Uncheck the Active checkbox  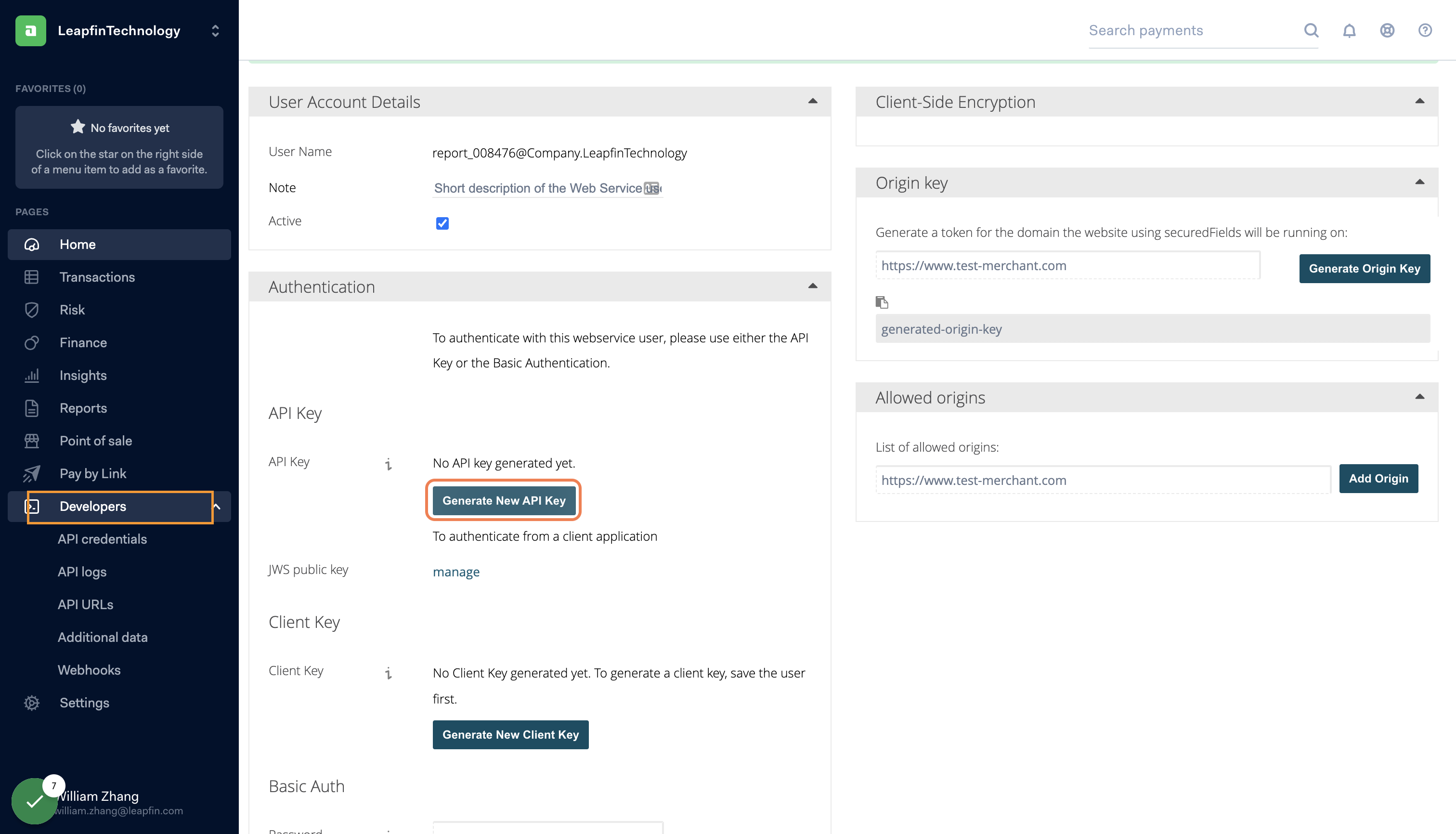[442, 223]
